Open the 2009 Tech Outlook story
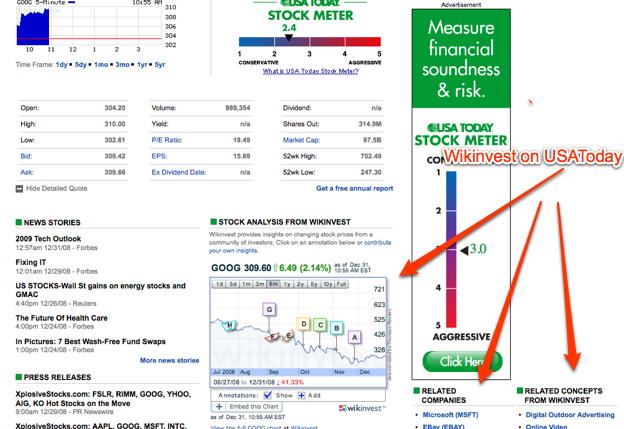The image size is (624, 429). coord(48,239)
